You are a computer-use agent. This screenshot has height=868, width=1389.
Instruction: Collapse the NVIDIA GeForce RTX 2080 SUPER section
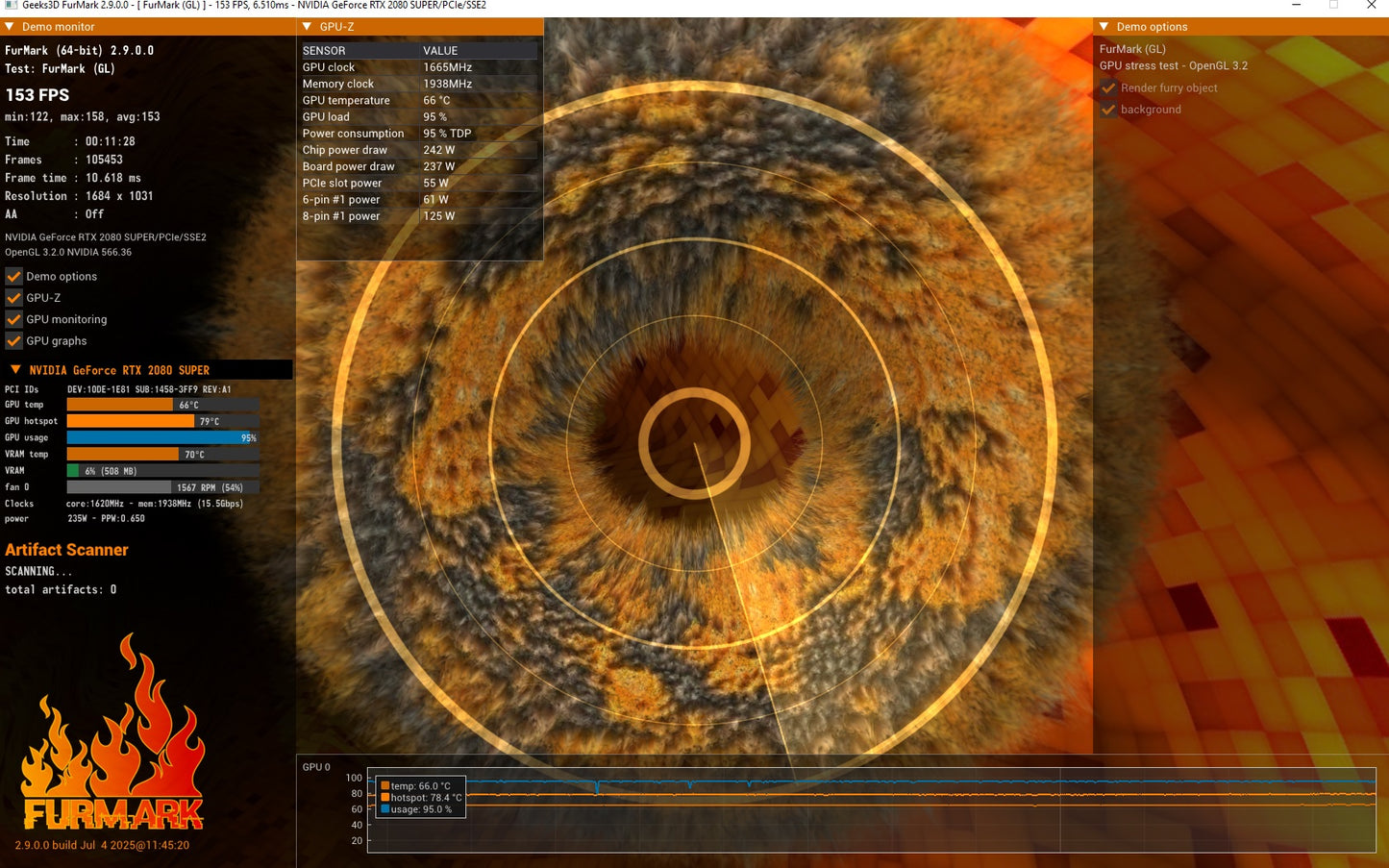click(x=15, y=370)
